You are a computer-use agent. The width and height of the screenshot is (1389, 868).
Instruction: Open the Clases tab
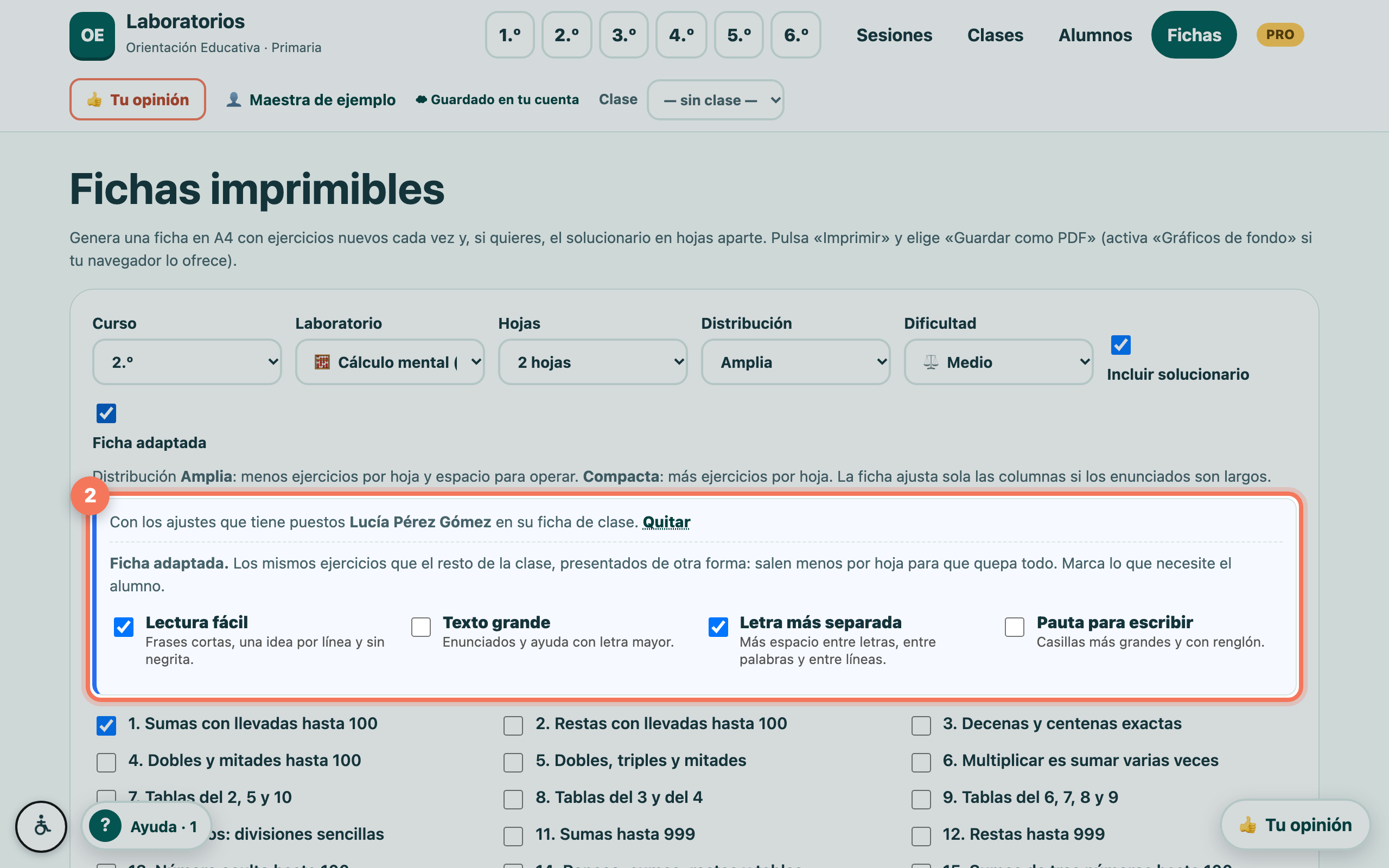[995, 35]
